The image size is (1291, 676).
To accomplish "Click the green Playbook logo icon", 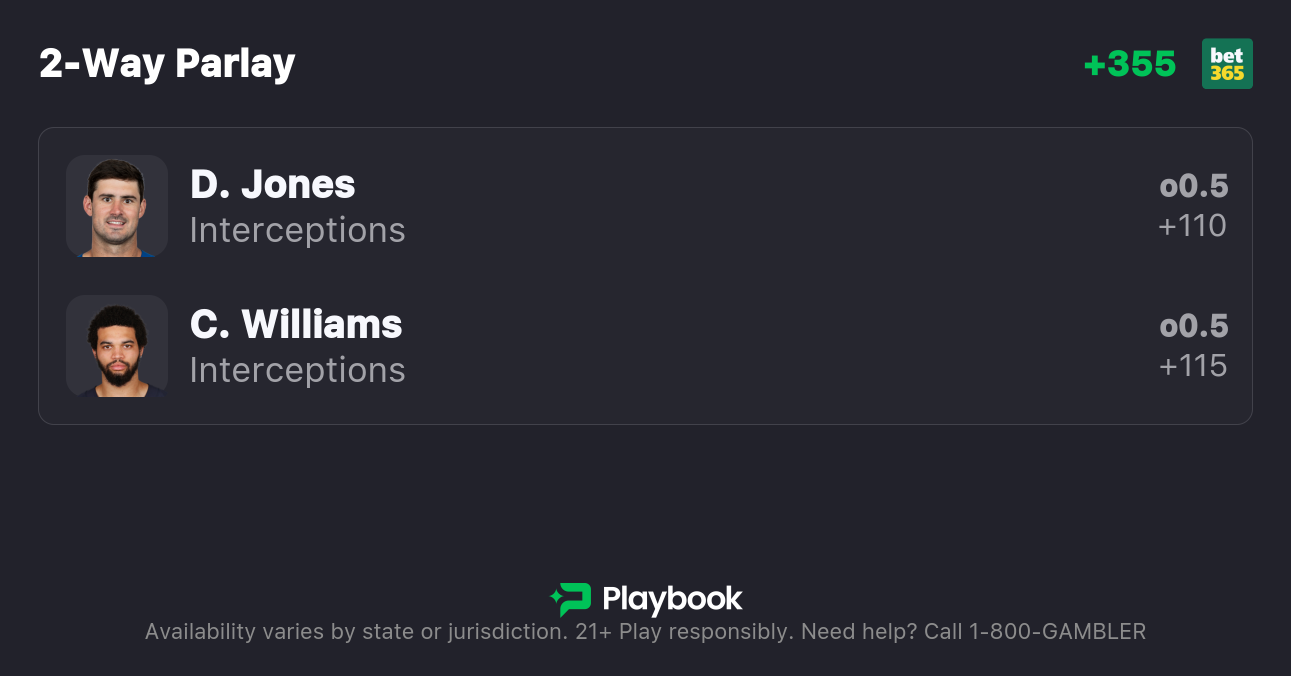I will click(x=571, y=599).
